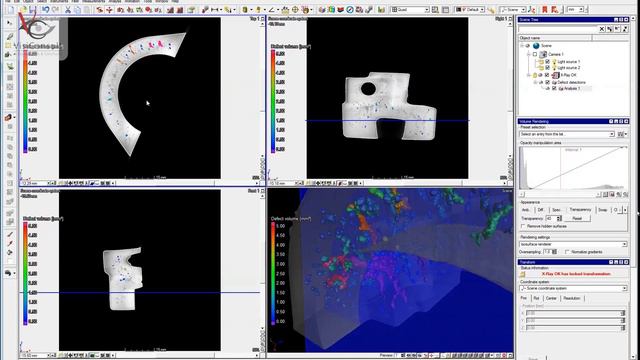The height and width of the screenshot is (360, 640).
Task: Toggle the Camera 1 checkbox
Action: tap(535, 54)
